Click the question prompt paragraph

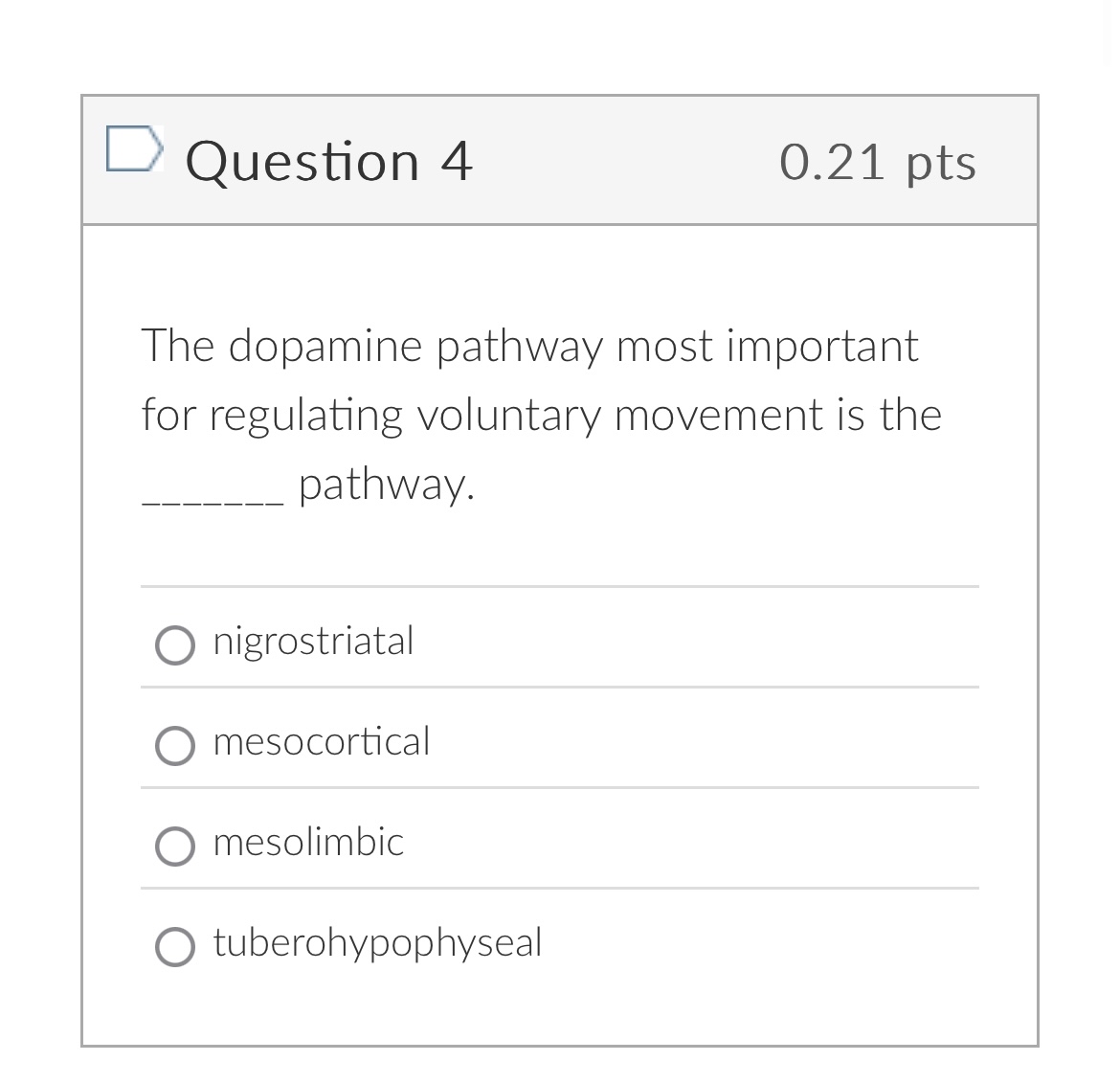click(x=541, y=414)
